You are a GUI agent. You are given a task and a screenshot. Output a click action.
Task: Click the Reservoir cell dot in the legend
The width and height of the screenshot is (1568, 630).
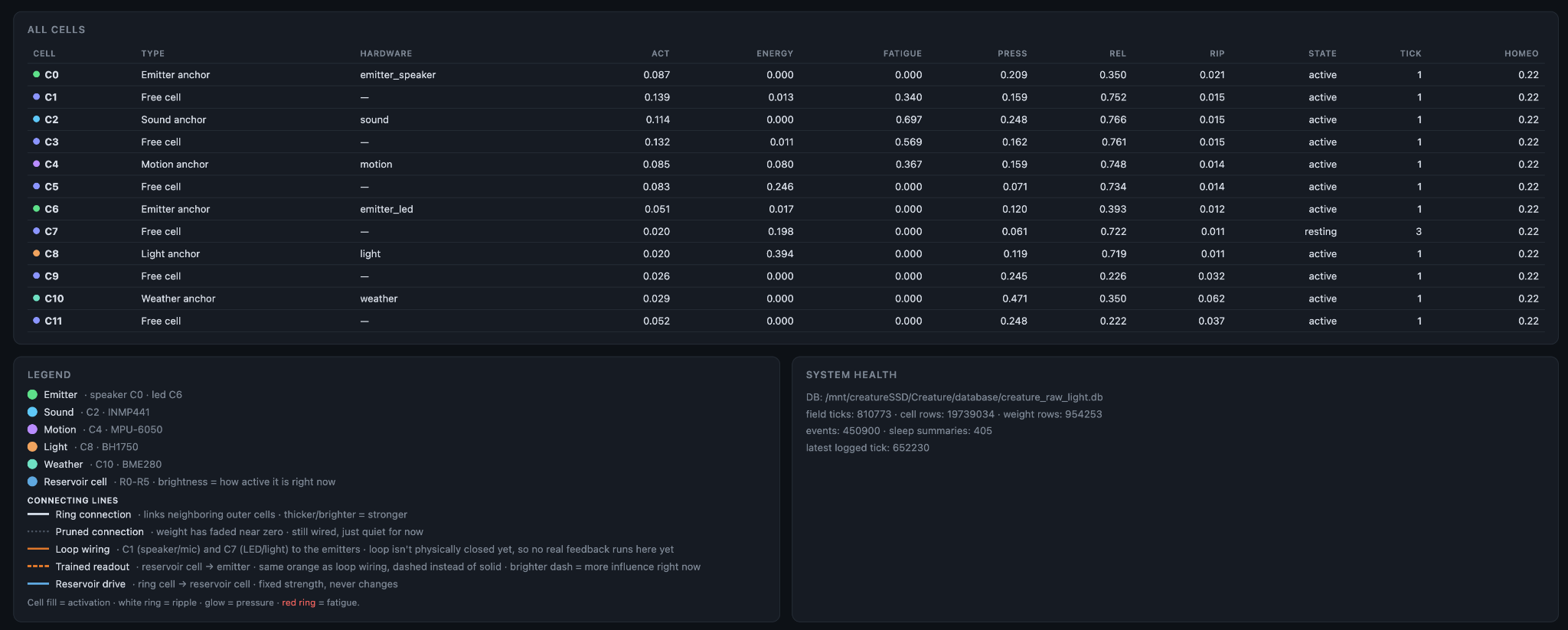click(32, 481)
